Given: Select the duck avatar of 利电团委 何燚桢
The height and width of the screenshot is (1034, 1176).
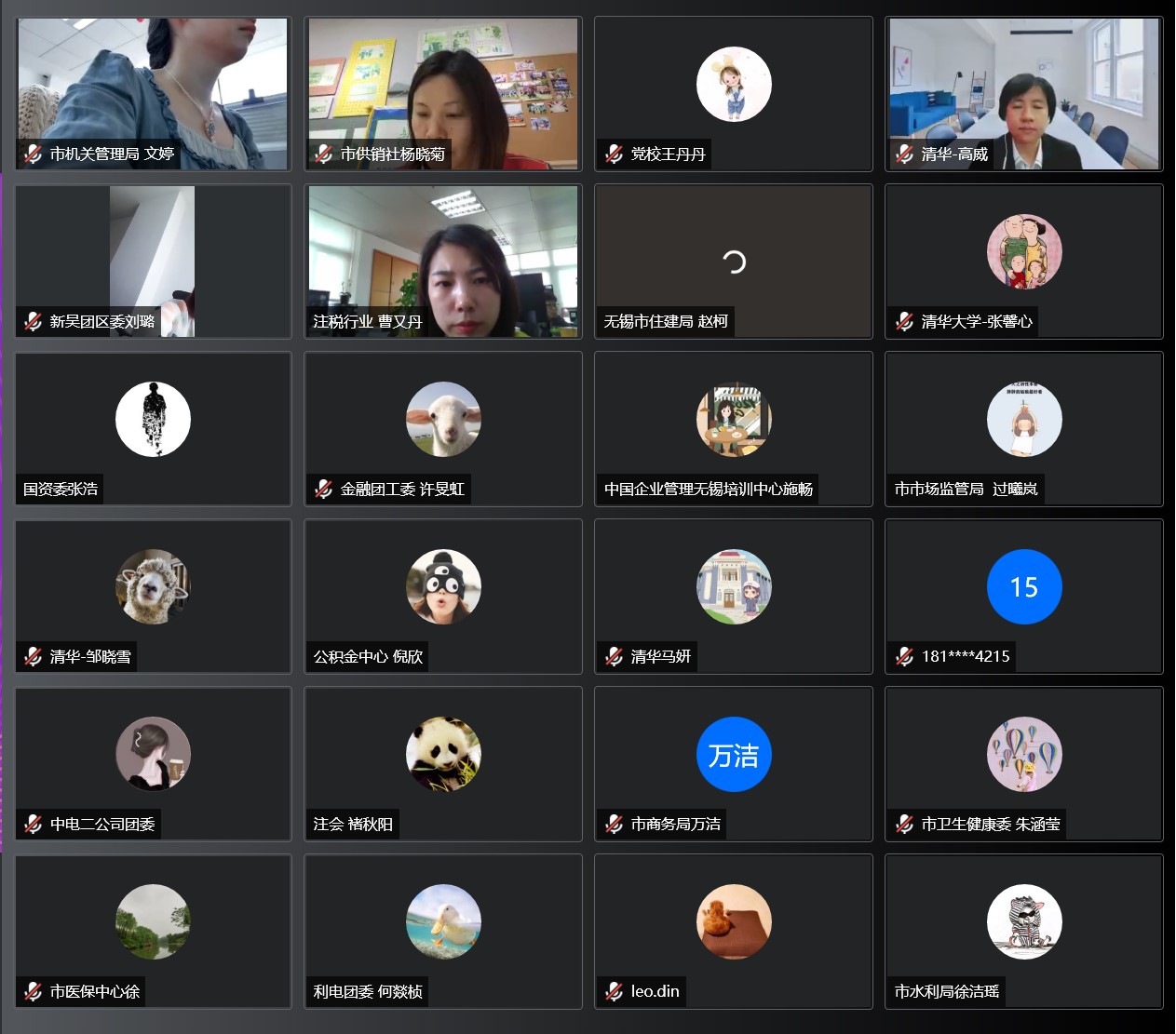Looking at the screenshot, I should point(443,922).
